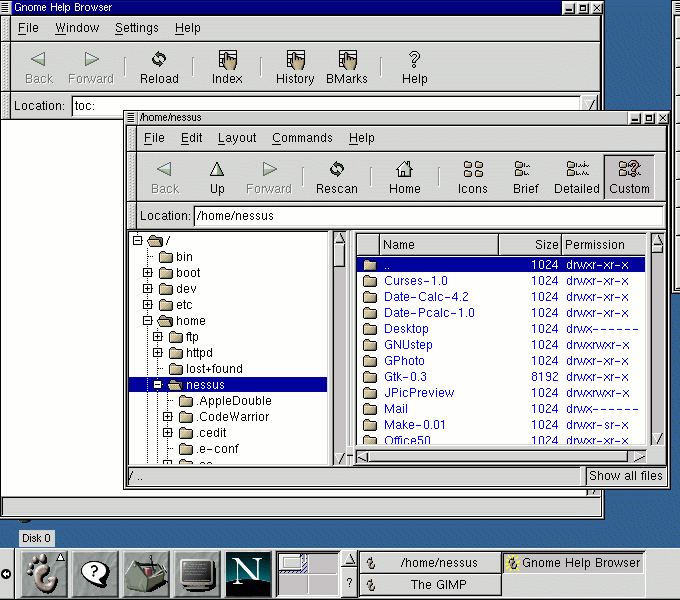The width and height of the screenshot is (680, 600).
Task: Switch file manager to Detailed view
Action: [577, 177]
